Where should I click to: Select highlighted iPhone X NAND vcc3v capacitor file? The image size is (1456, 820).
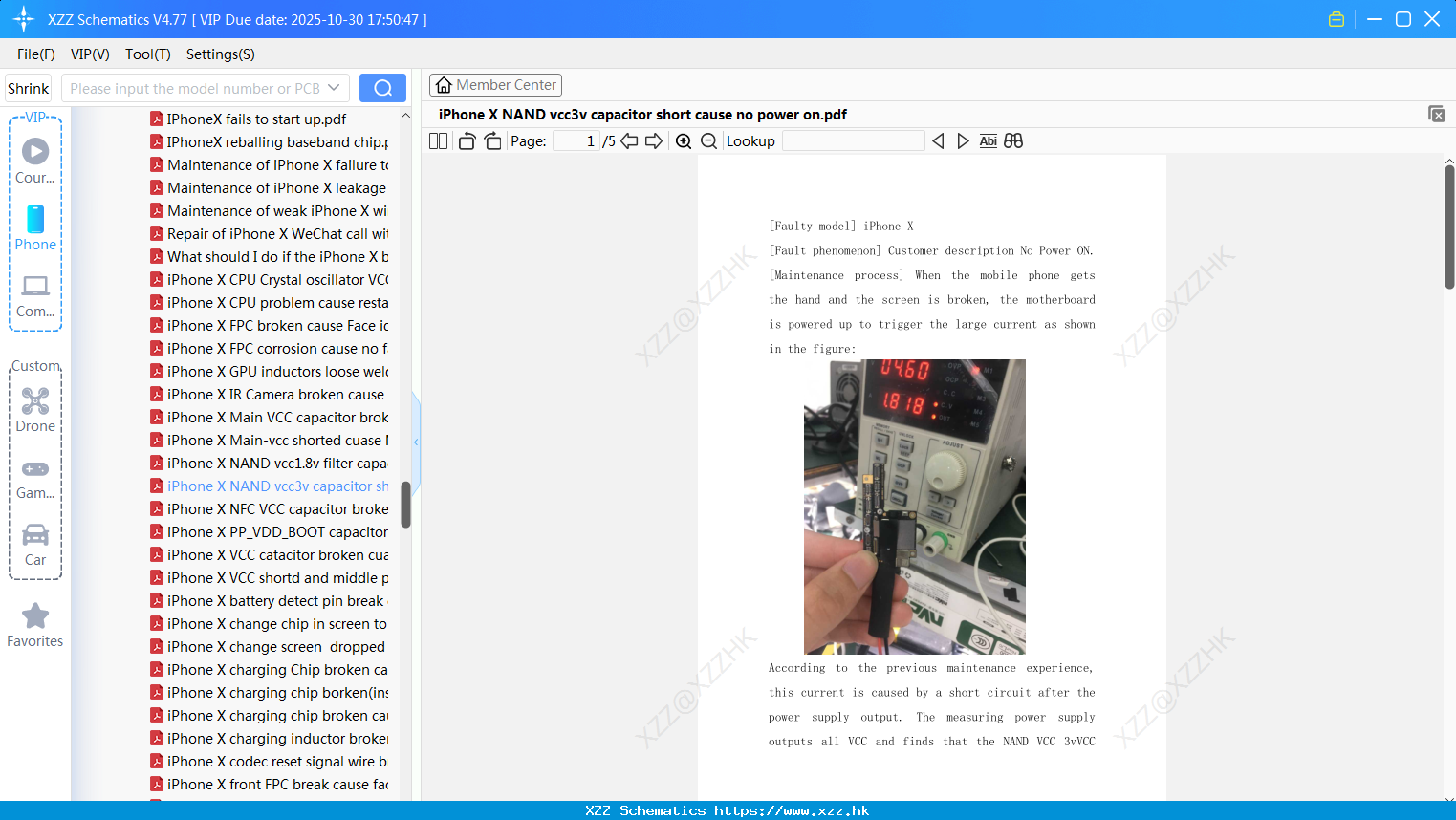pyautogui.click(x=269, y=486)
